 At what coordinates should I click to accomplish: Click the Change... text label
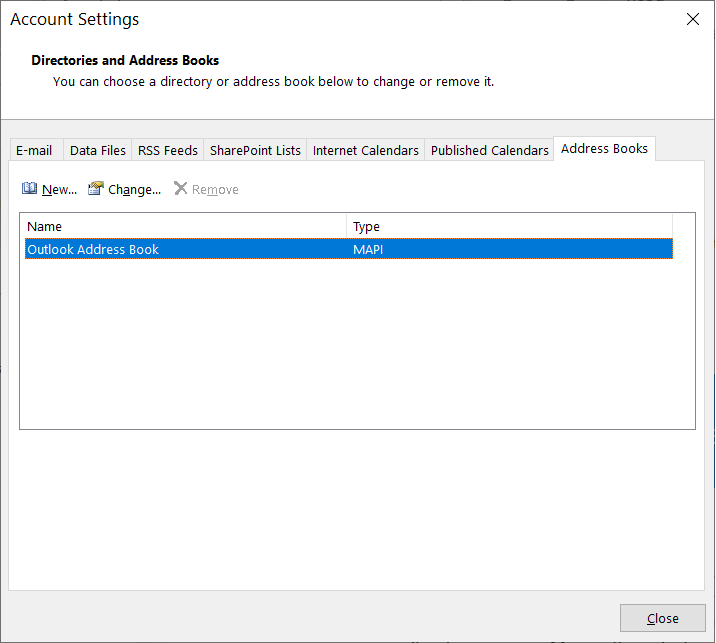pyautogui.click(x=135, y=190)
